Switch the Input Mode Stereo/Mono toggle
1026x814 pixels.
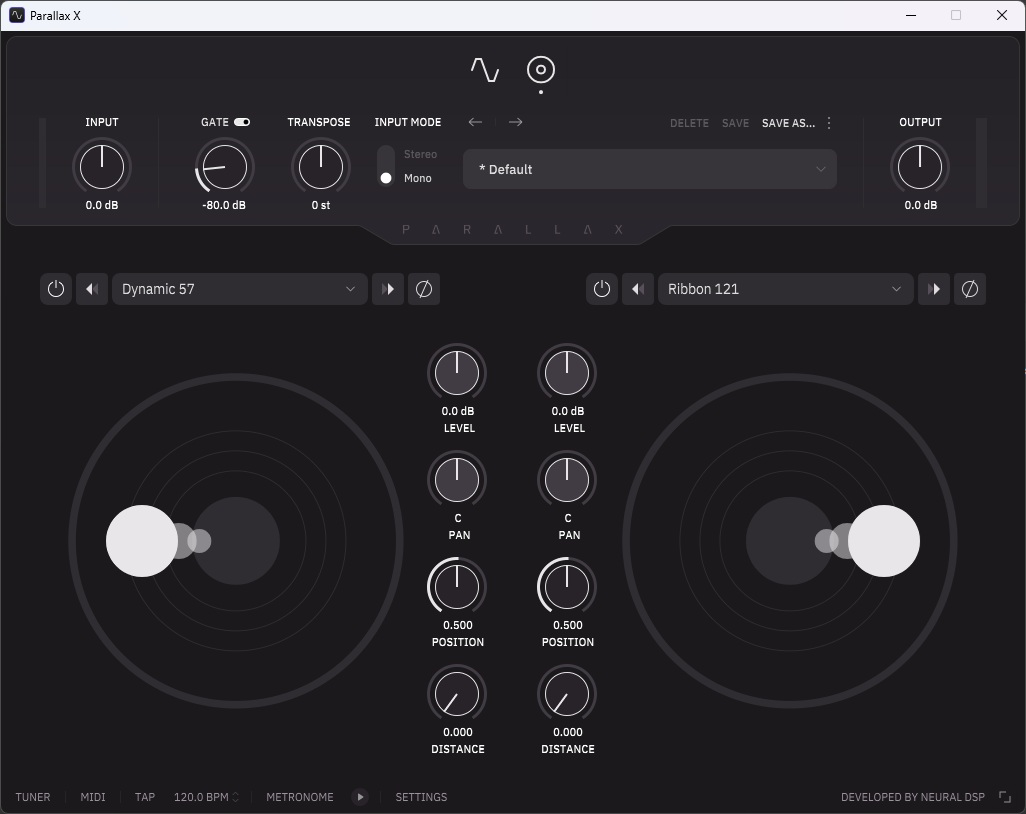[x=386, y=166]
